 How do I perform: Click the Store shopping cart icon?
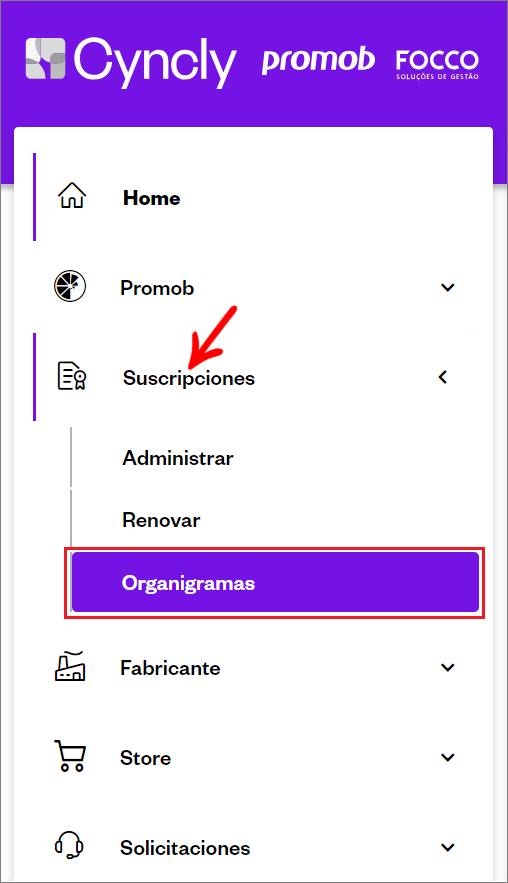[x=70, y=756]
